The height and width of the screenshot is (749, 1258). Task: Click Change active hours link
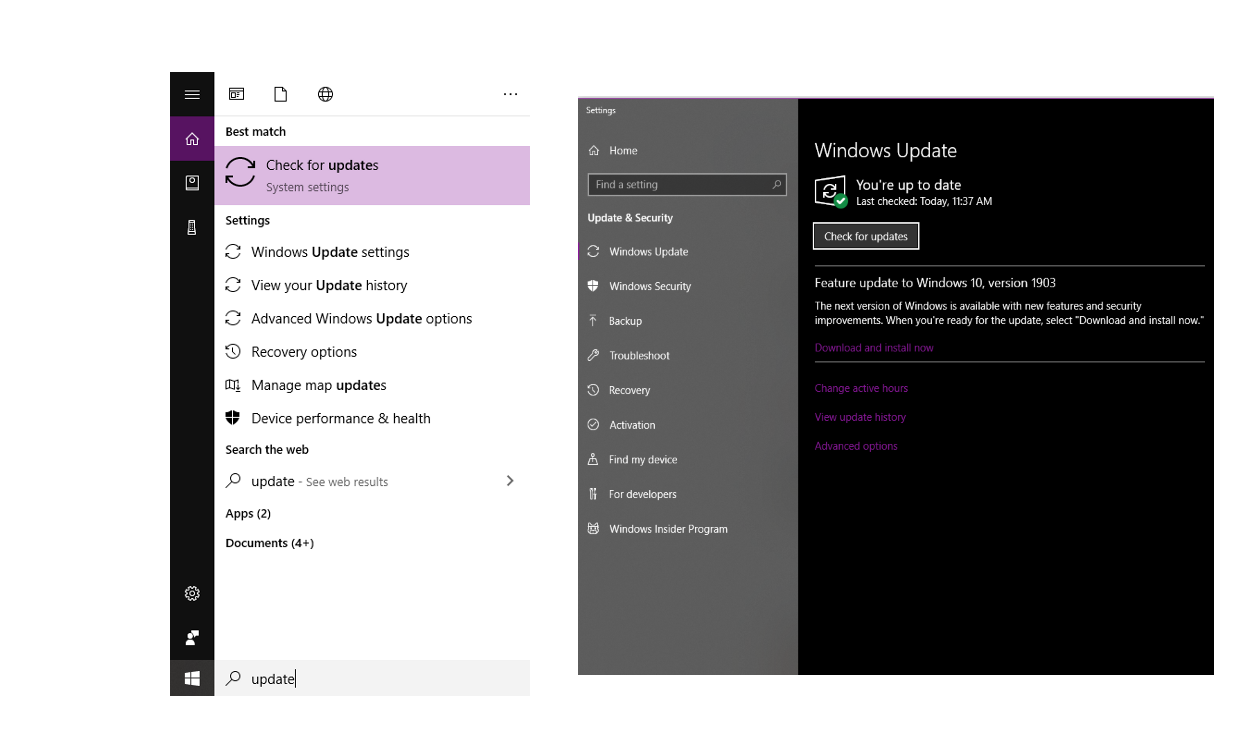(861, 388)
